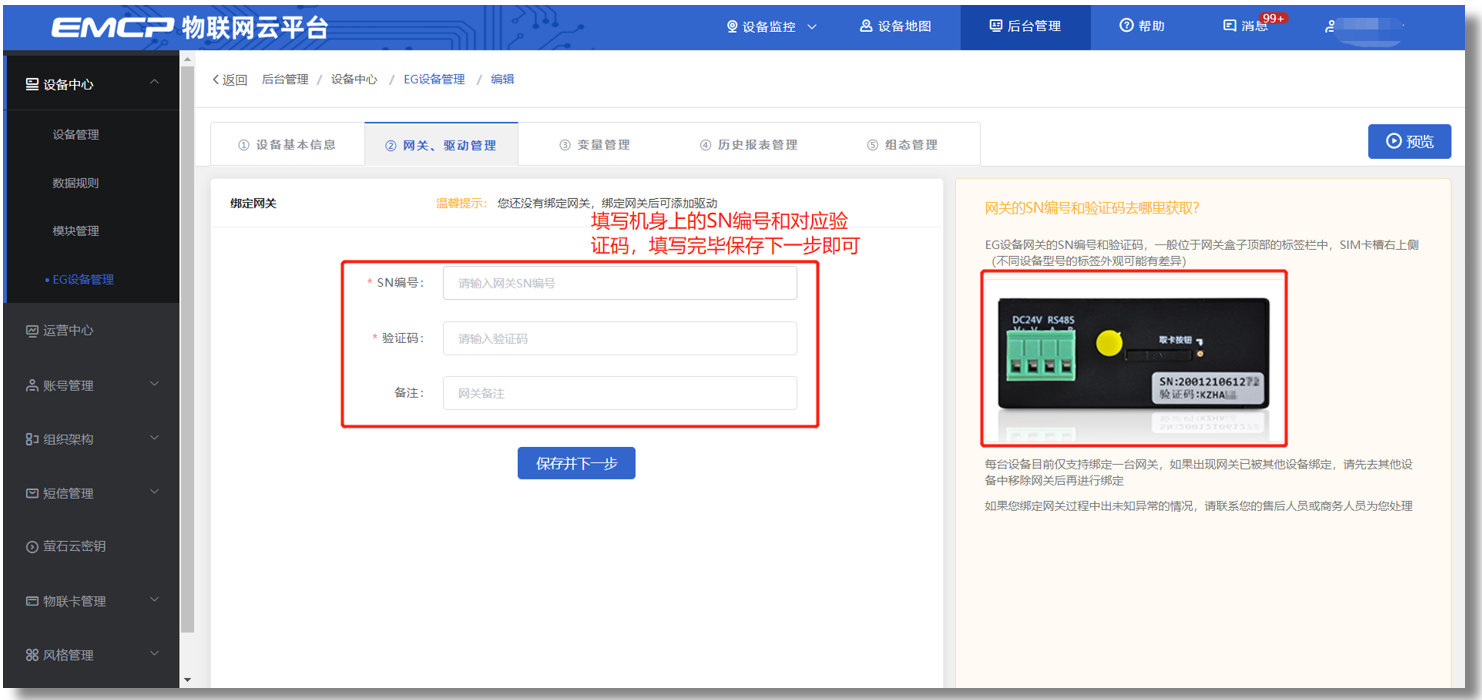This screenshot has width=1482, height=700.
Task: Click the 运营中心 sidebar icon
Action: 32,331
